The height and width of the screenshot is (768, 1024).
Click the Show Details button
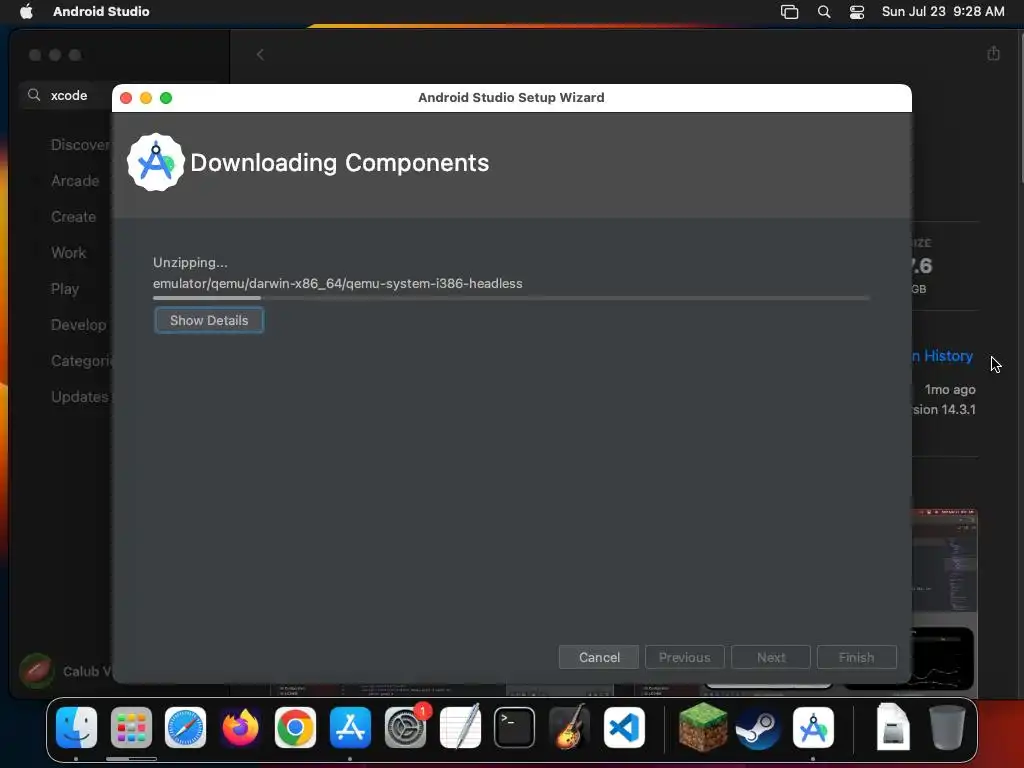[x=209, y=320]
